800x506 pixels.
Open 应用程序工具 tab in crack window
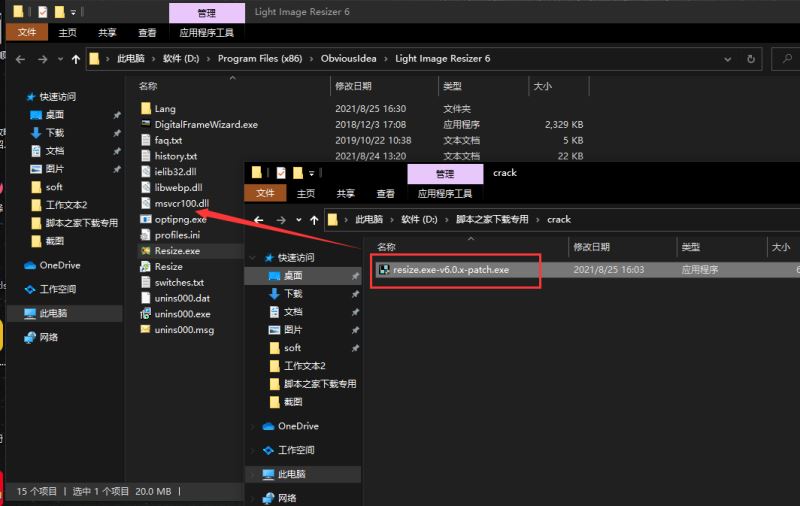click(445, 194)
